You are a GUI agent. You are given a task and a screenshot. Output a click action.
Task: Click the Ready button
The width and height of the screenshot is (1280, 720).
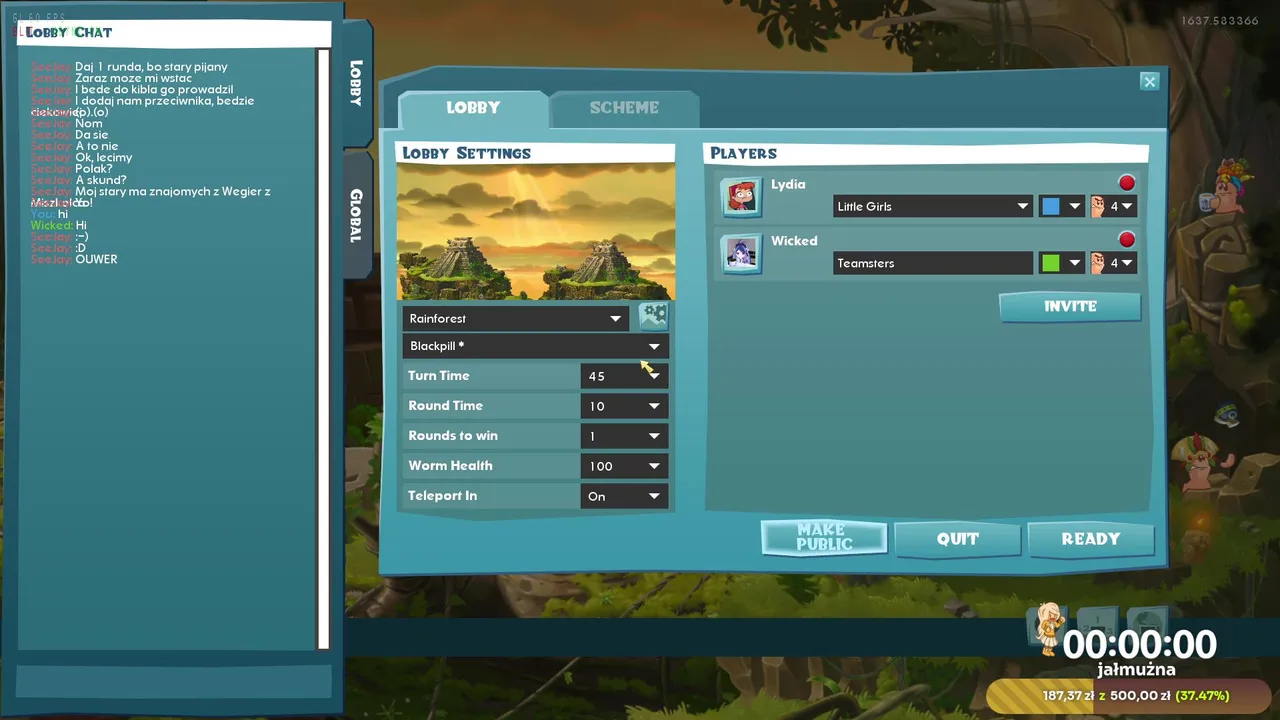click(x=1091, y=539)
